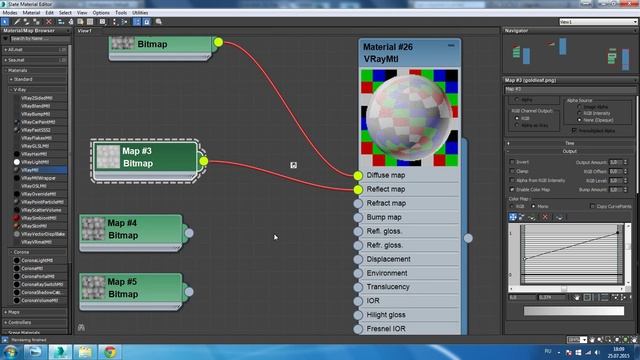The width and height of the screenshot is (640, 360).
Task: Click the red X delete curve point icon
Action: (x=545, y=217)
